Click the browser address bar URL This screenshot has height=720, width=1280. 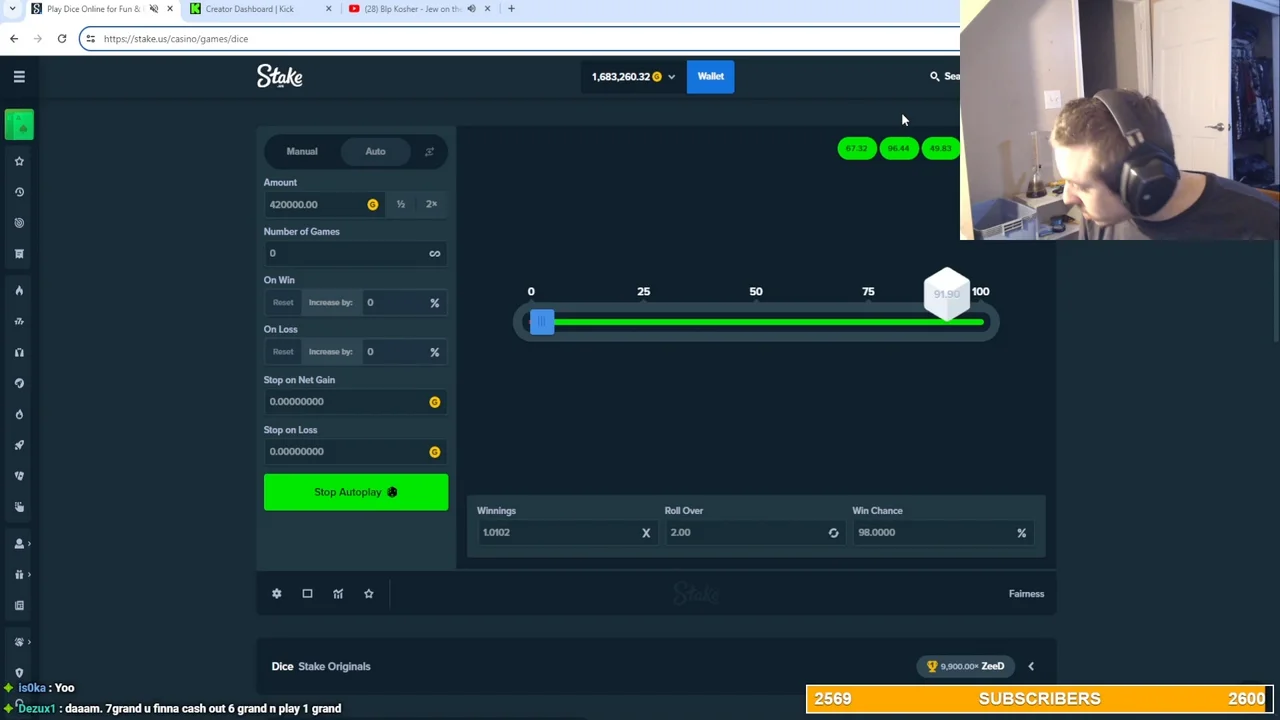176,39
